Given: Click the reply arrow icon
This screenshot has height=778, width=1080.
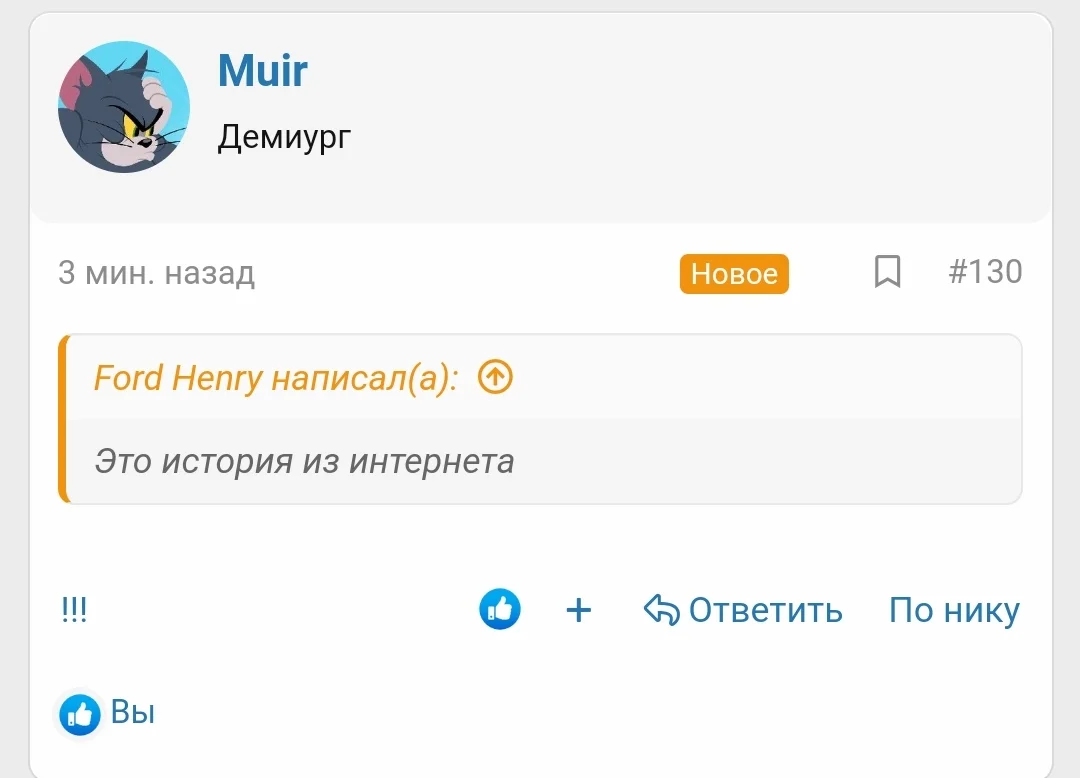Looking at the screenshot, I should coord(661,609).
